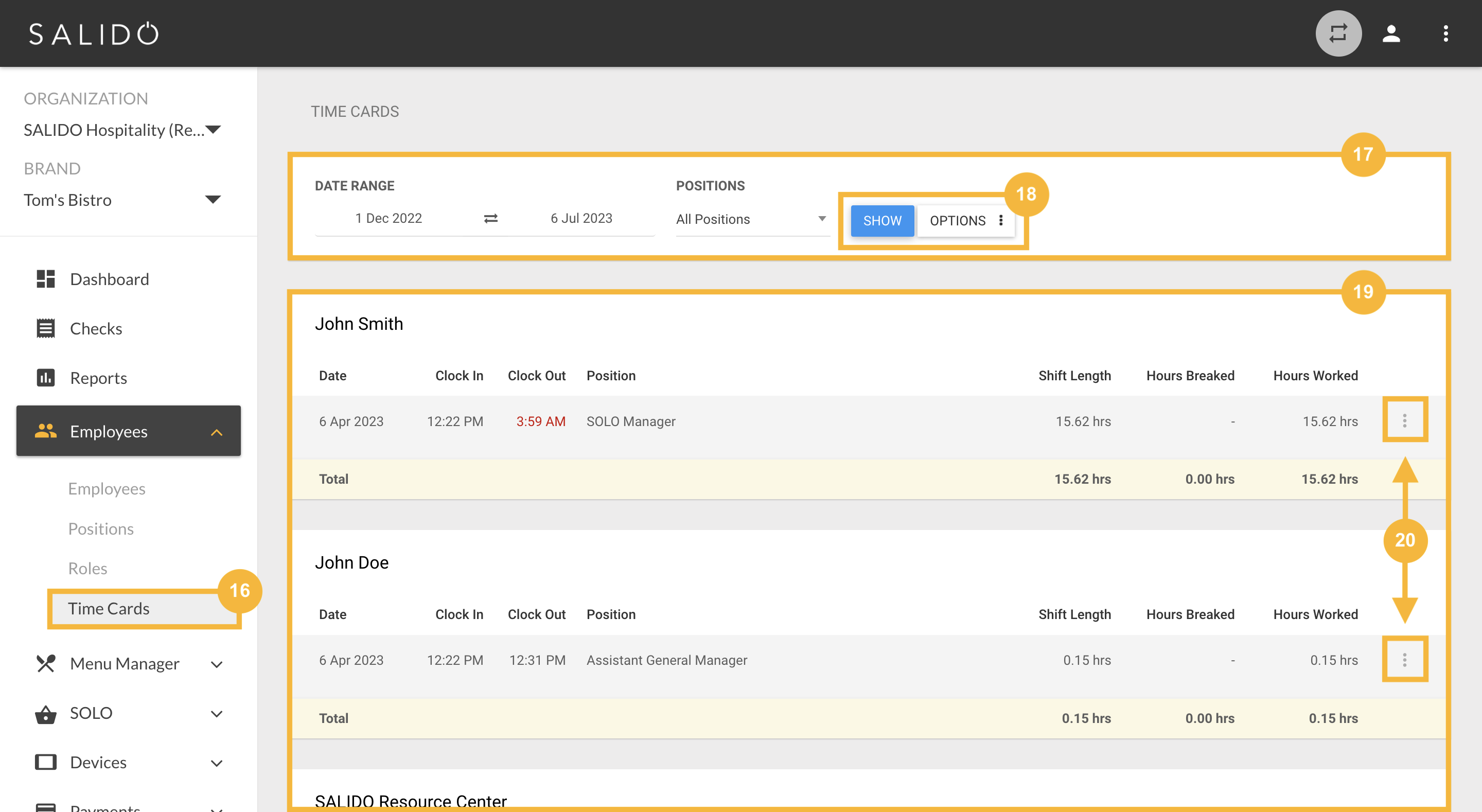Click the Devices tablet icon

tap(45, 763)
